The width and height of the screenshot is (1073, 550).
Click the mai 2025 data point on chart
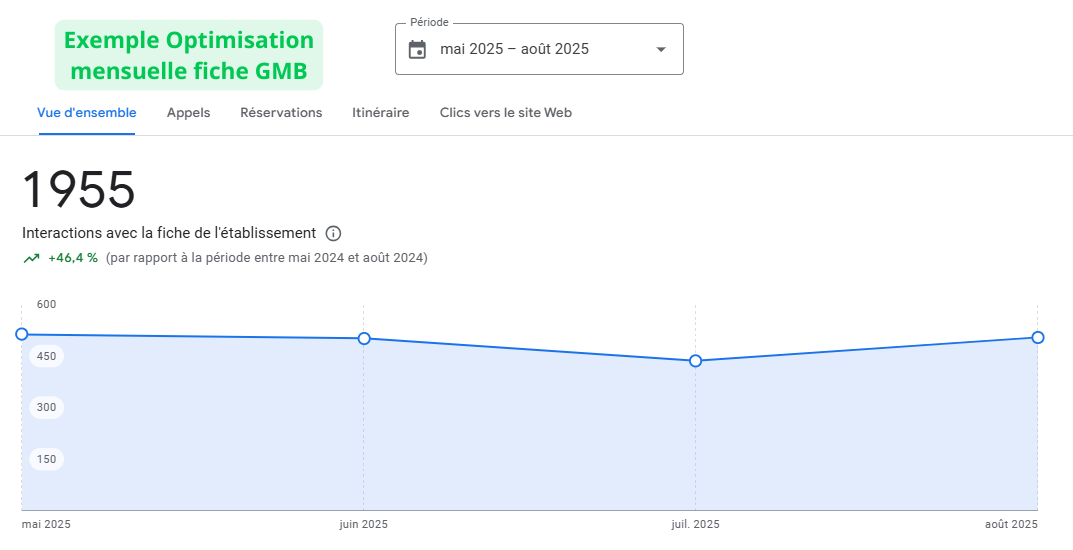point(22,334)
